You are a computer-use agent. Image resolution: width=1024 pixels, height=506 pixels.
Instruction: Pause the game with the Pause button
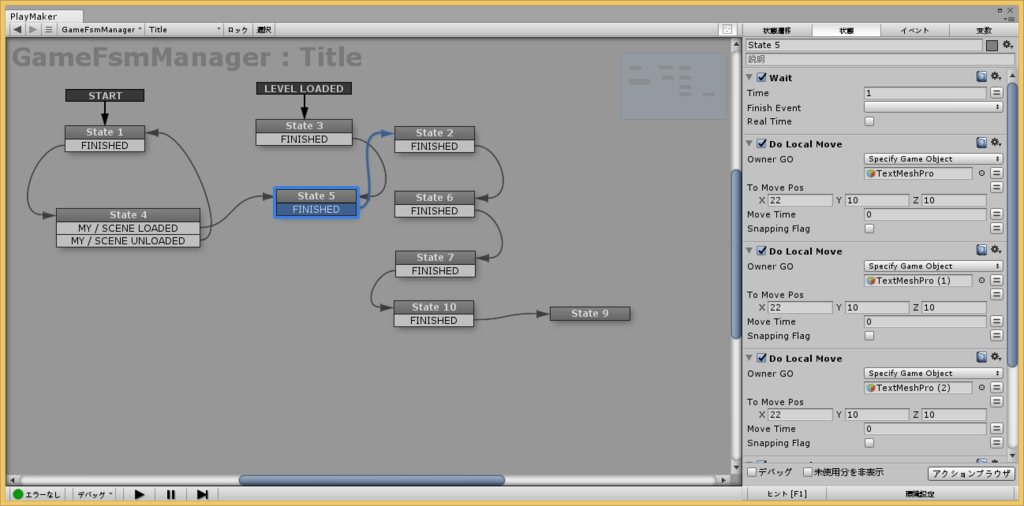coord(171,494)
